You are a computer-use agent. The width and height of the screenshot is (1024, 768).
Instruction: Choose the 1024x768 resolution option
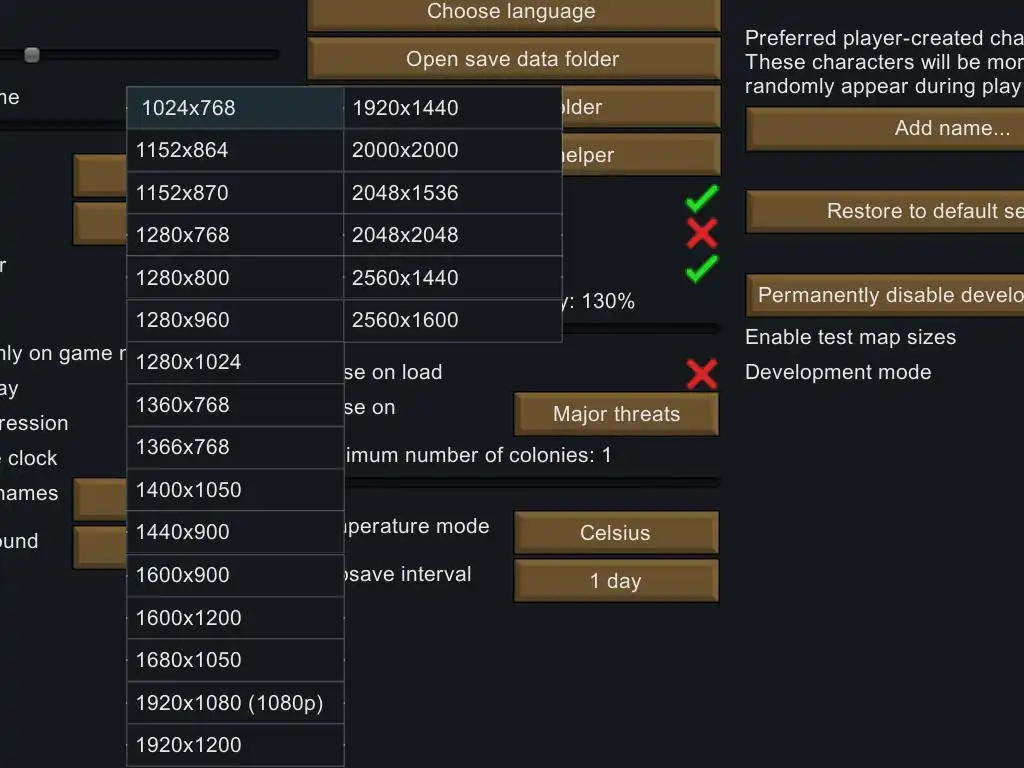tap(235, 108)
